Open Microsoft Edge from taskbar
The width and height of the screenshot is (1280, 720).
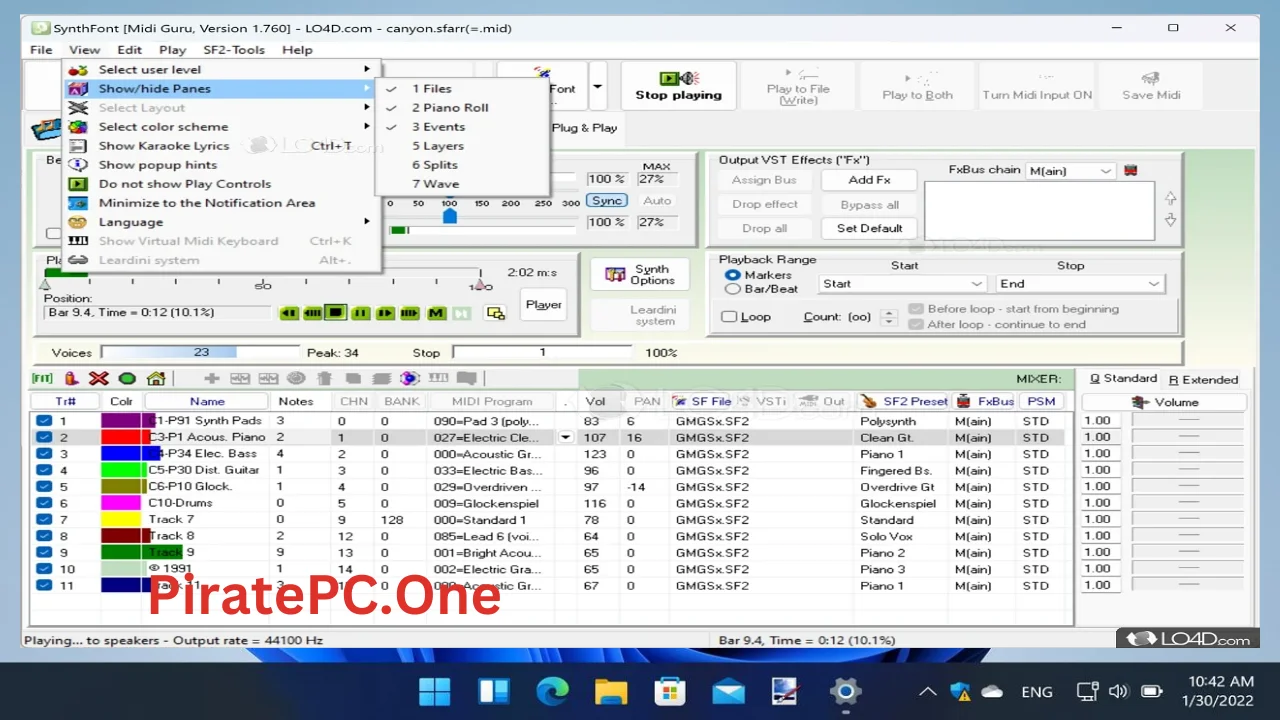click(552, 691)
